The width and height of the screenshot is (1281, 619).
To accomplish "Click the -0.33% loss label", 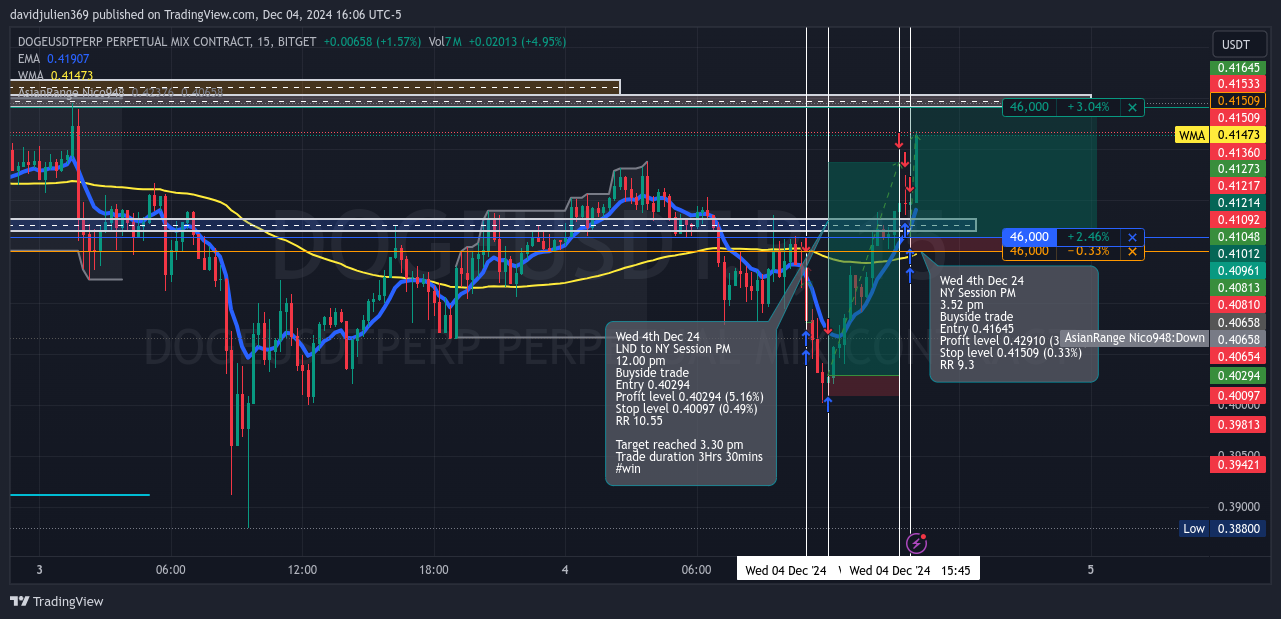I will point(1089,251).
